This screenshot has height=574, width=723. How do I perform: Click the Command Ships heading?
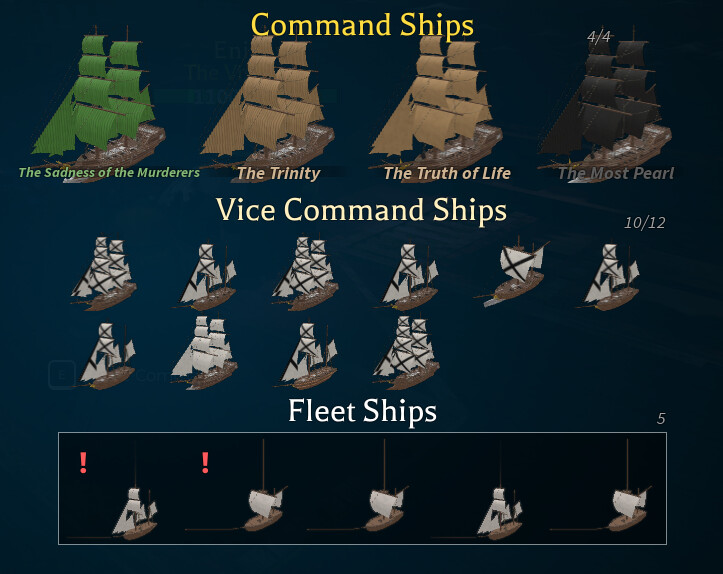coord(362,24)
